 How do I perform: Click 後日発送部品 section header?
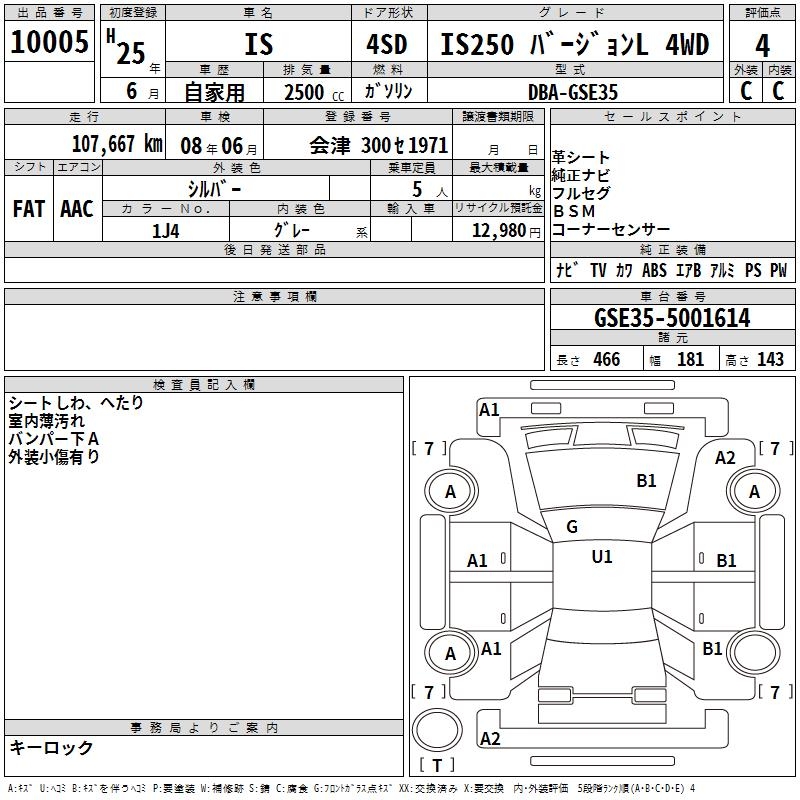[274, 249]
